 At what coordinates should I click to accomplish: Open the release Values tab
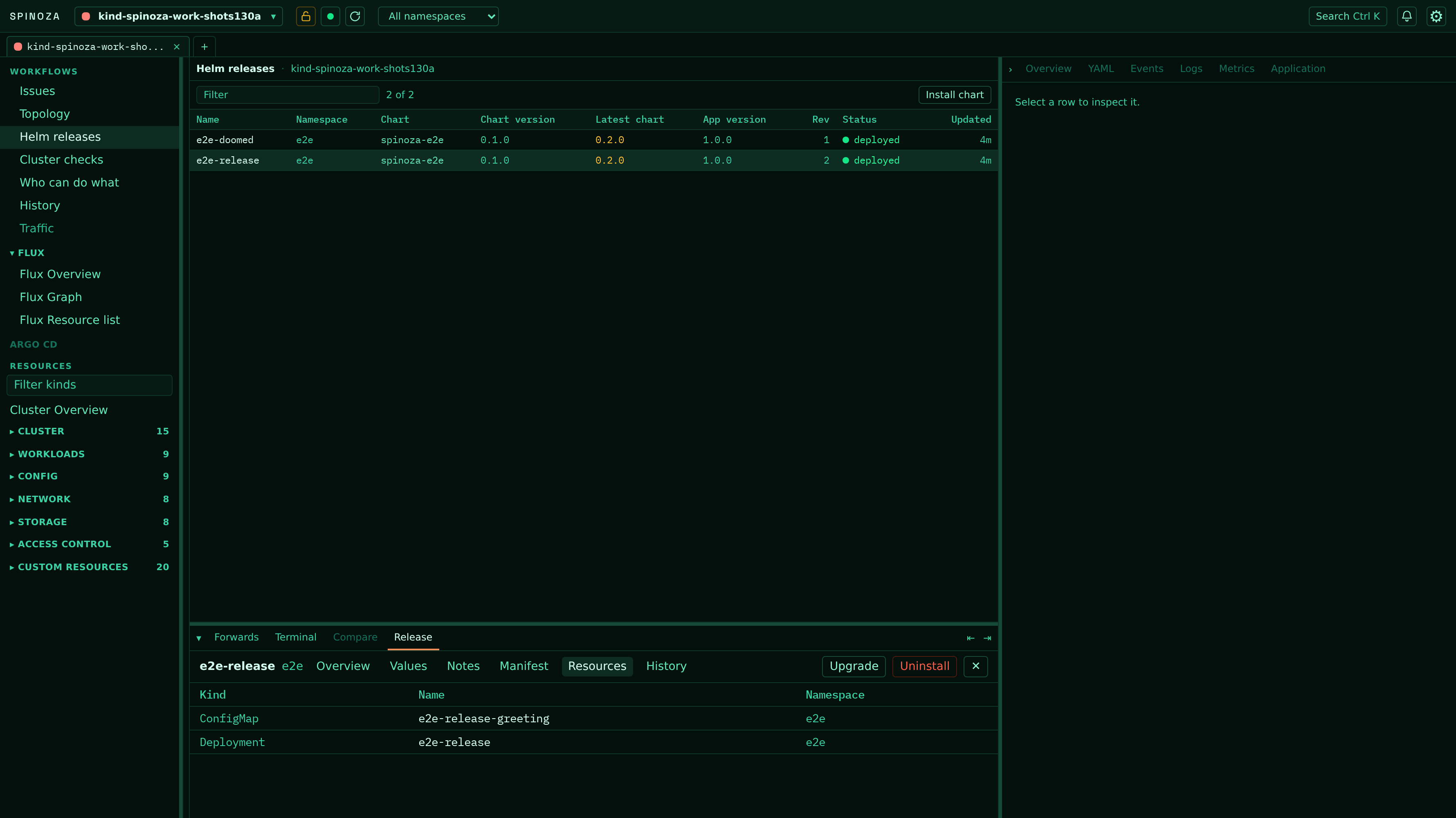point(408,667)
